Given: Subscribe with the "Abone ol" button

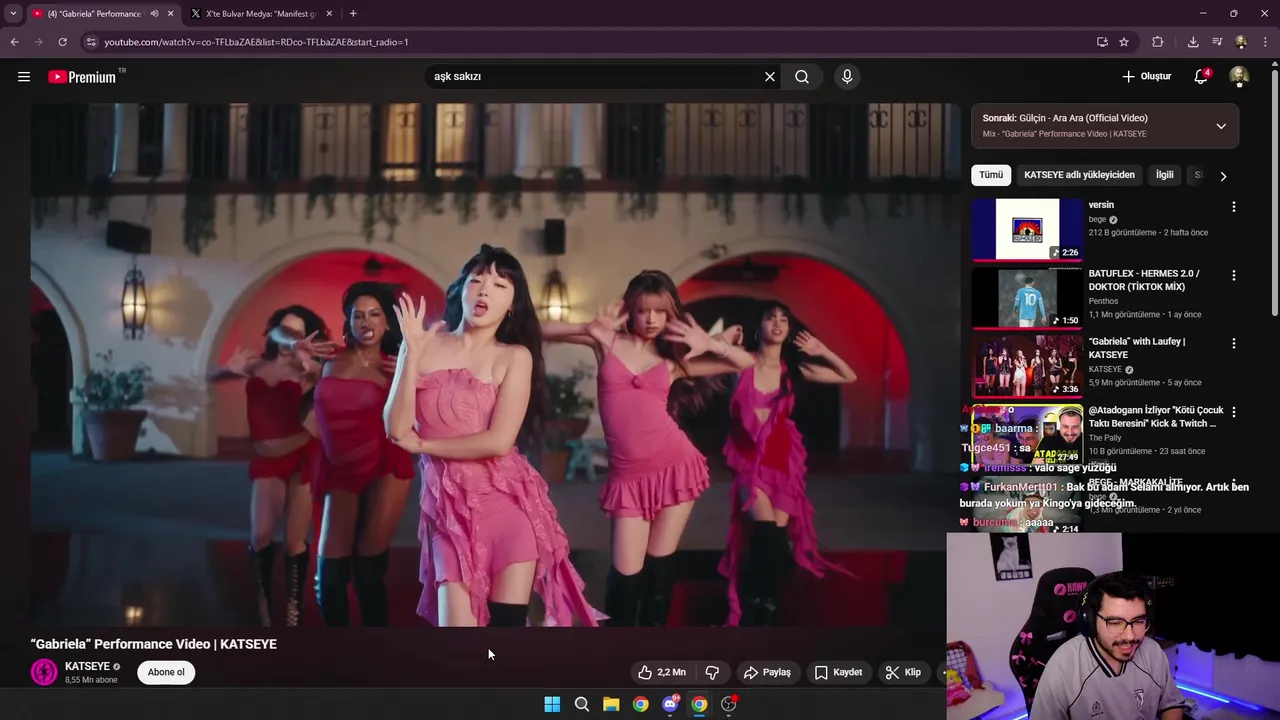Looking at the screenshot, I should click(x=166, y=672).
